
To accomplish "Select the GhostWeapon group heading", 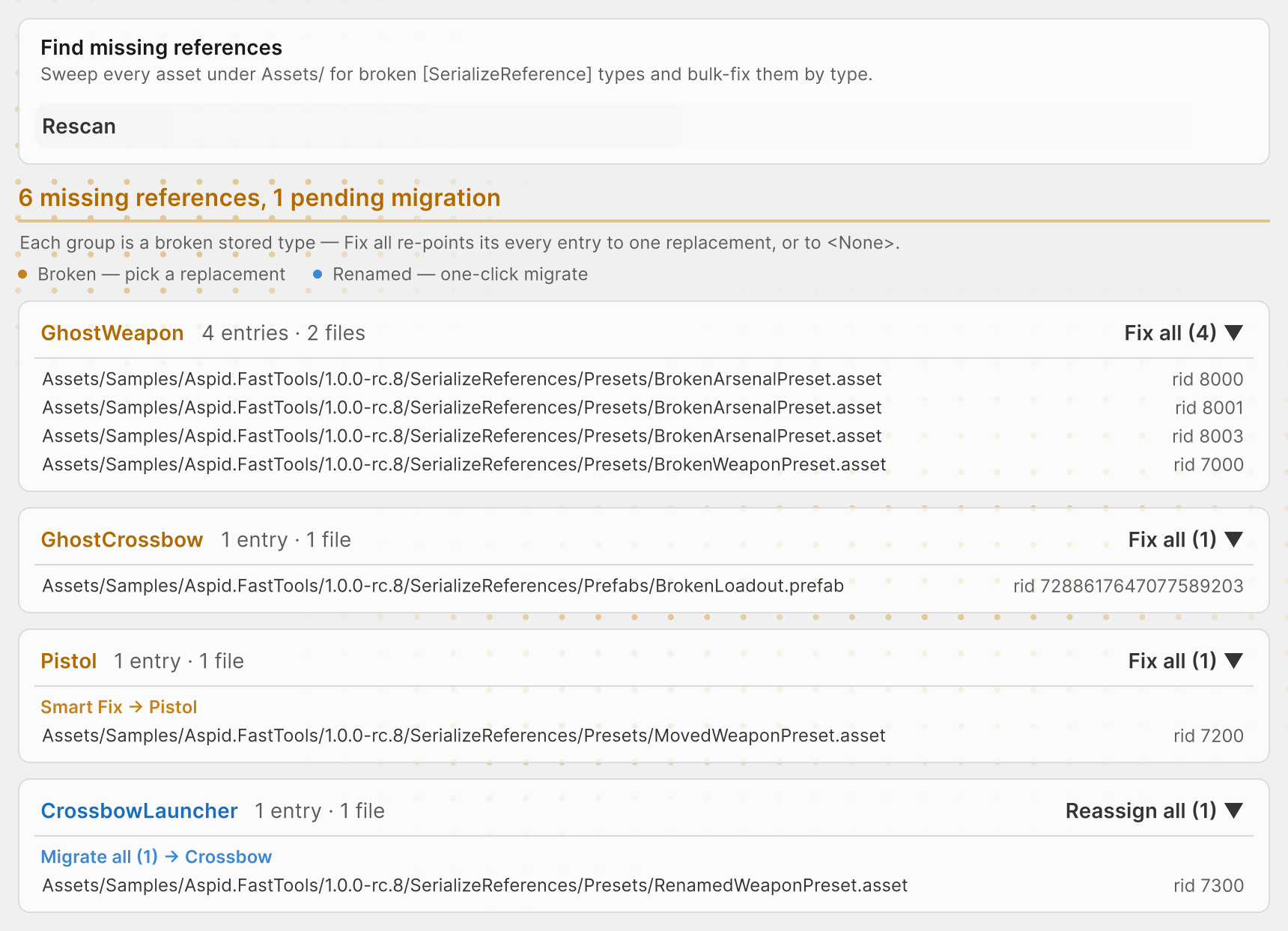I will (x=112, y=333).
